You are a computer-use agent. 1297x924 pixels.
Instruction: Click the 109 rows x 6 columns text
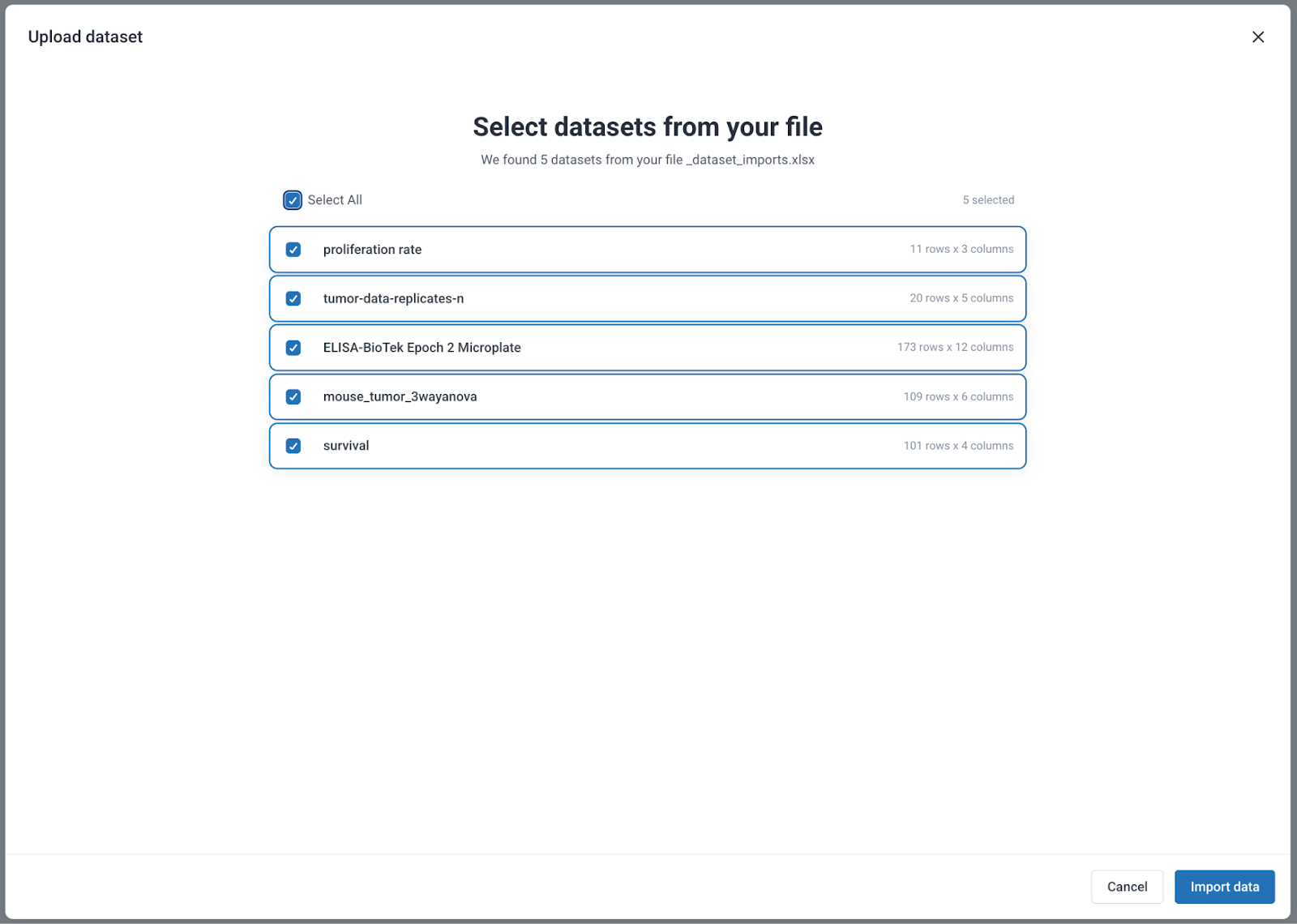[x=958, y=397]
